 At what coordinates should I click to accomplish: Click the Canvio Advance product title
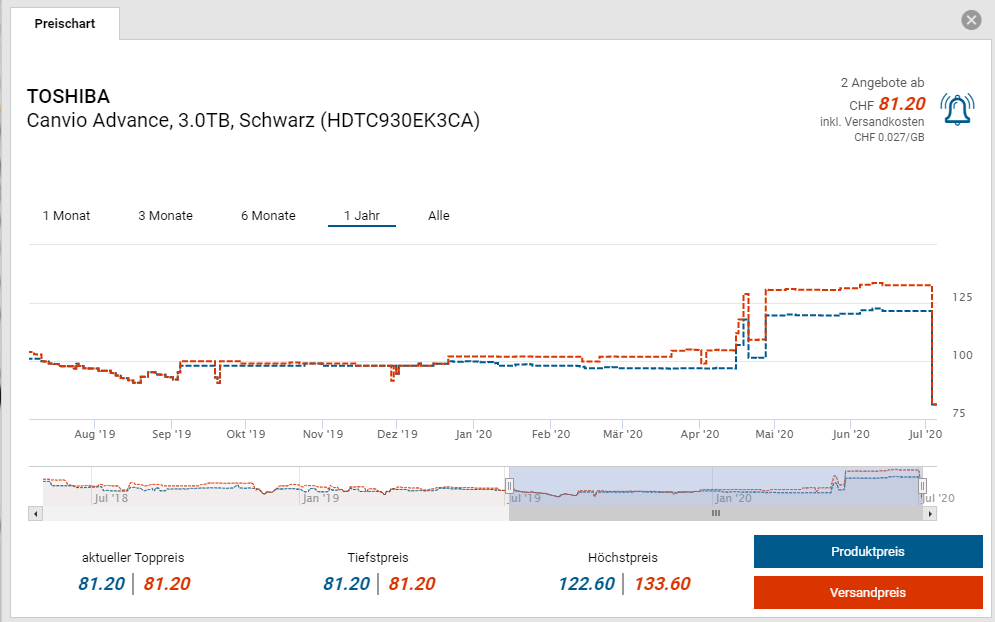tap(253, 121)
